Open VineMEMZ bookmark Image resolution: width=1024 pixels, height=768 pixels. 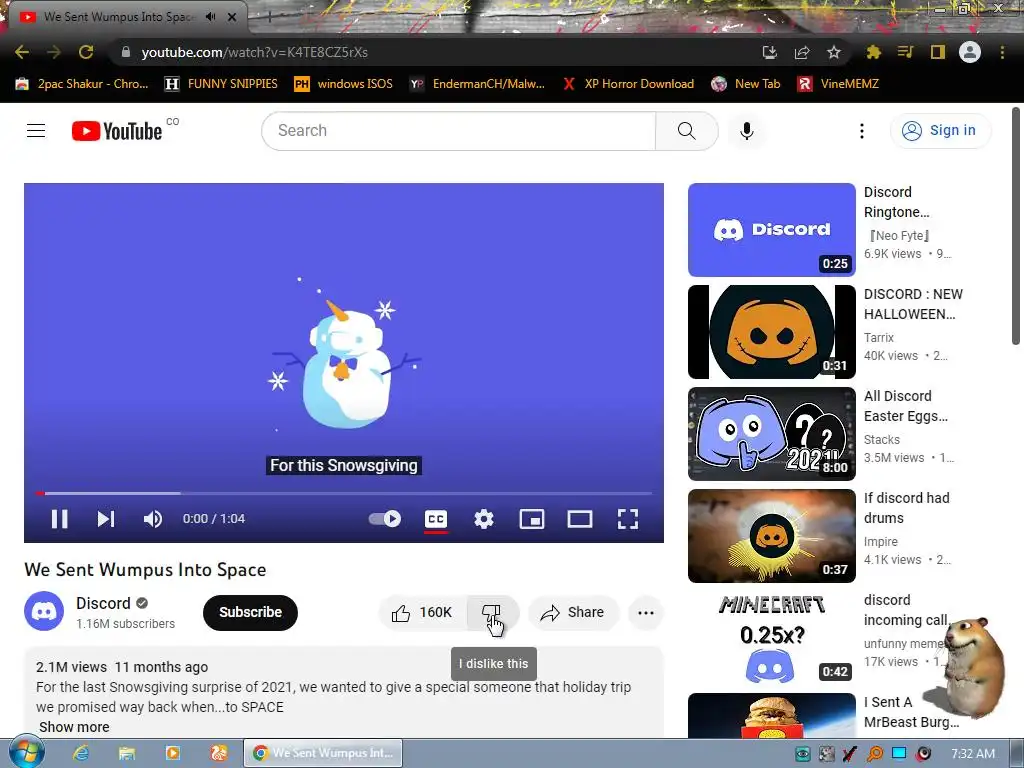[x=838, y=84]
